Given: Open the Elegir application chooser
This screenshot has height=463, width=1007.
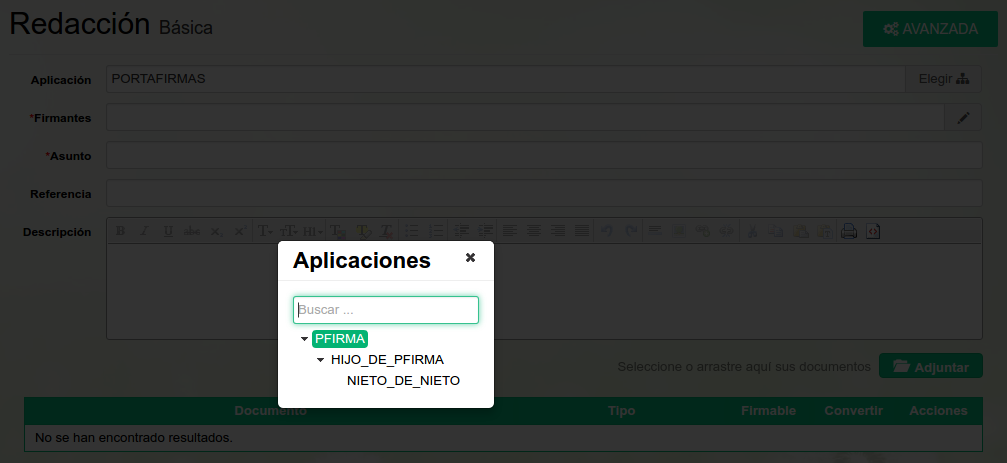Looking at the screenshot, I should tap(943, 79).
